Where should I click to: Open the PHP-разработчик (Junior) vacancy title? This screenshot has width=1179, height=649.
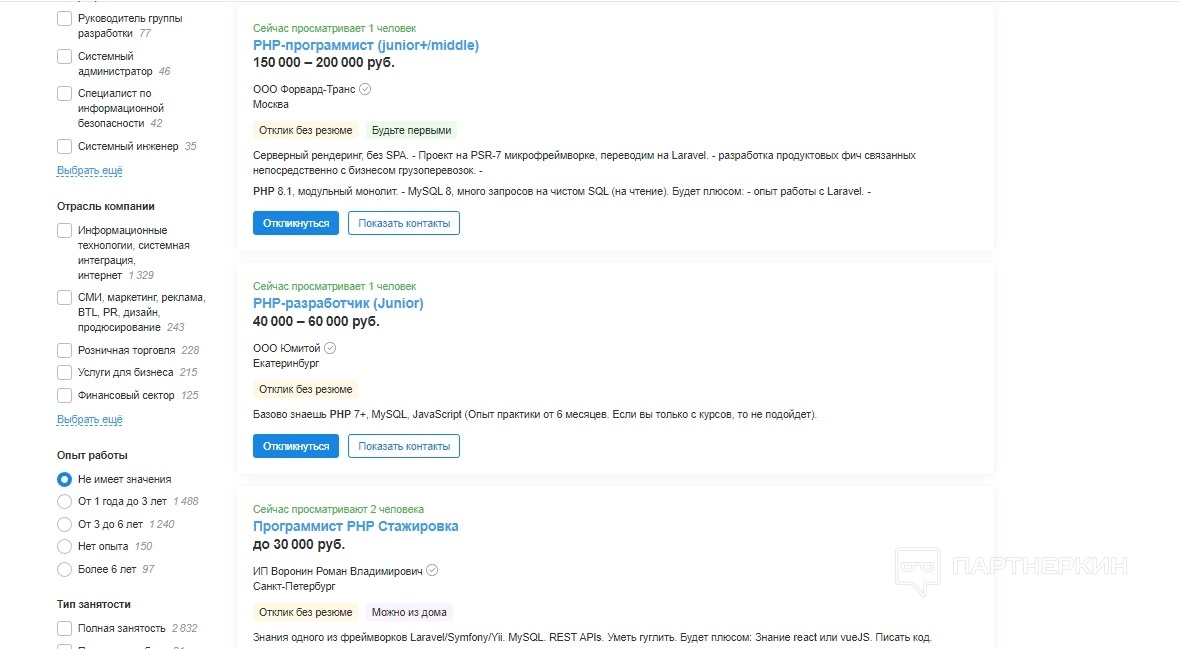(x=338, y=303)
